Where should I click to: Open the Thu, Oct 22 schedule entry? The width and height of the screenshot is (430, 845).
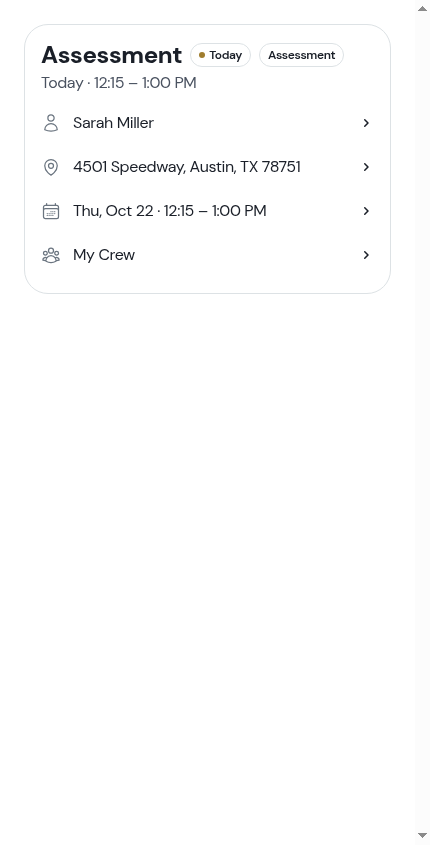(207, 211)
